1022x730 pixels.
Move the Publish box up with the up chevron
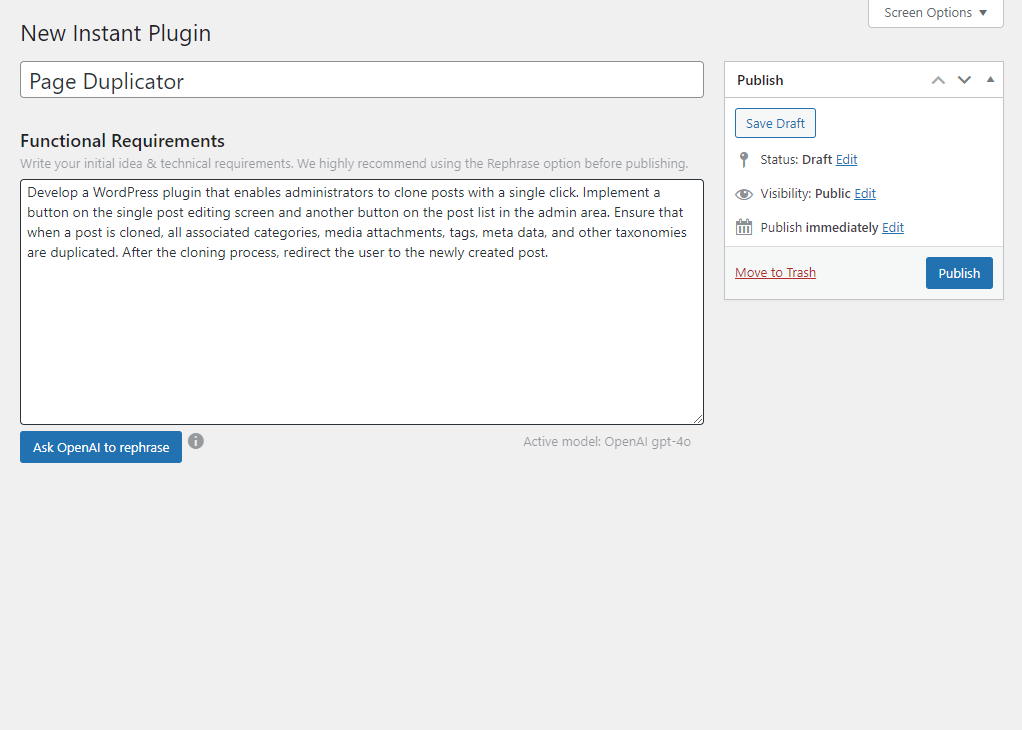[x=938, y=79]
